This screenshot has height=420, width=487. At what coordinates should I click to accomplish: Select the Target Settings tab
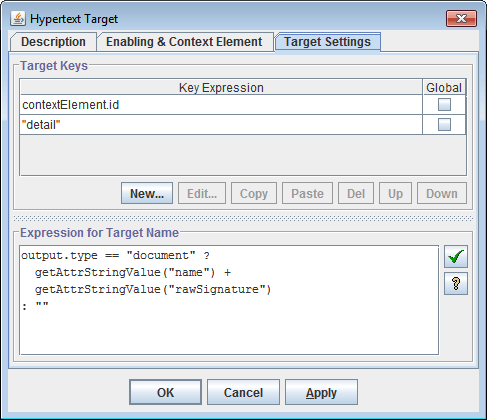327,42
